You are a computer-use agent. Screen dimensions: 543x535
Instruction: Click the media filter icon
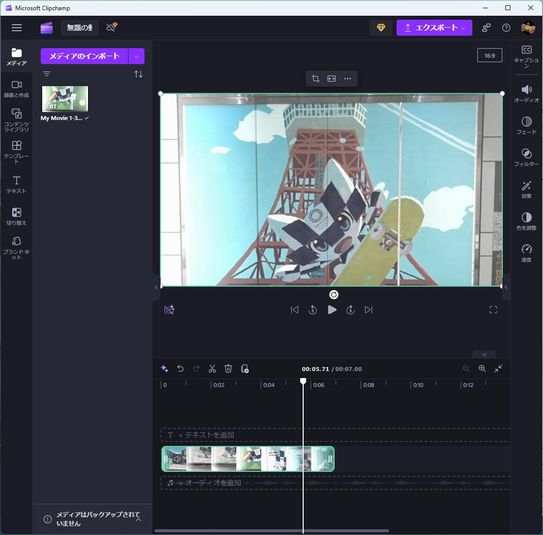pyautogui.click(x=46, y=74)
